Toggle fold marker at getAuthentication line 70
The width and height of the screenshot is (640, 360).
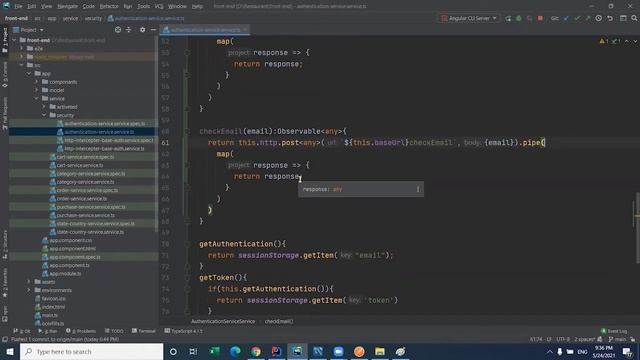coord(187,244)
